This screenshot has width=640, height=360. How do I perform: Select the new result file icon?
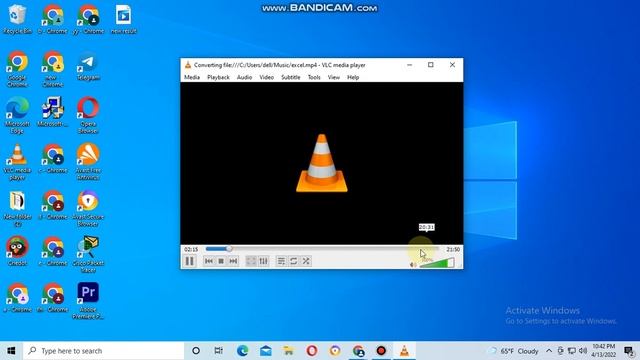123,19
